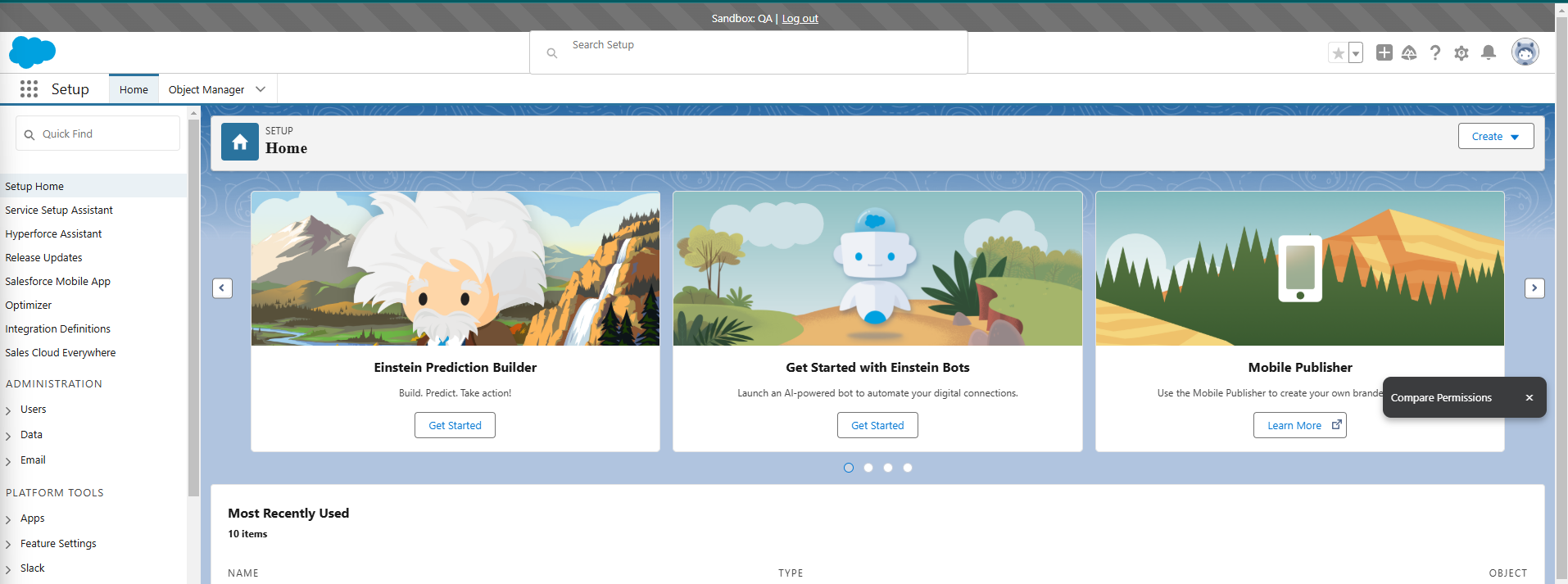The image size is (1568, 584).
Task: Open Service Setup Assistant
Action: click(59, 210)
